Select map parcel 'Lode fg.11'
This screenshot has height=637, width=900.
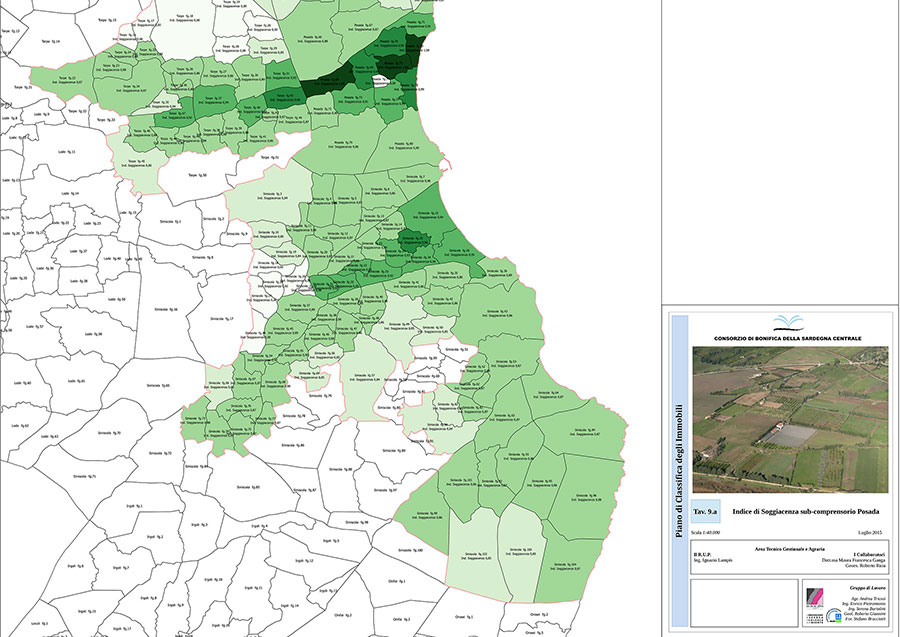67,152
